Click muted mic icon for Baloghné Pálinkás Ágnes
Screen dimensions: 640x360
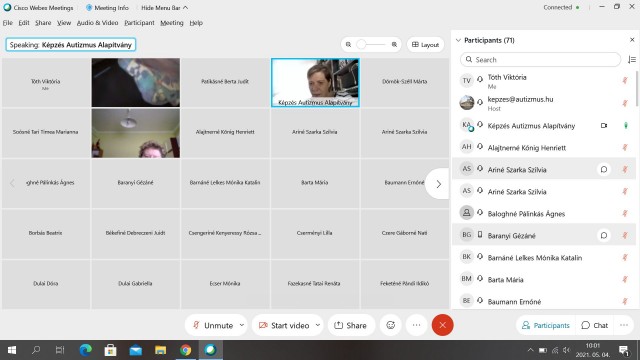click(x=625, y=213)
